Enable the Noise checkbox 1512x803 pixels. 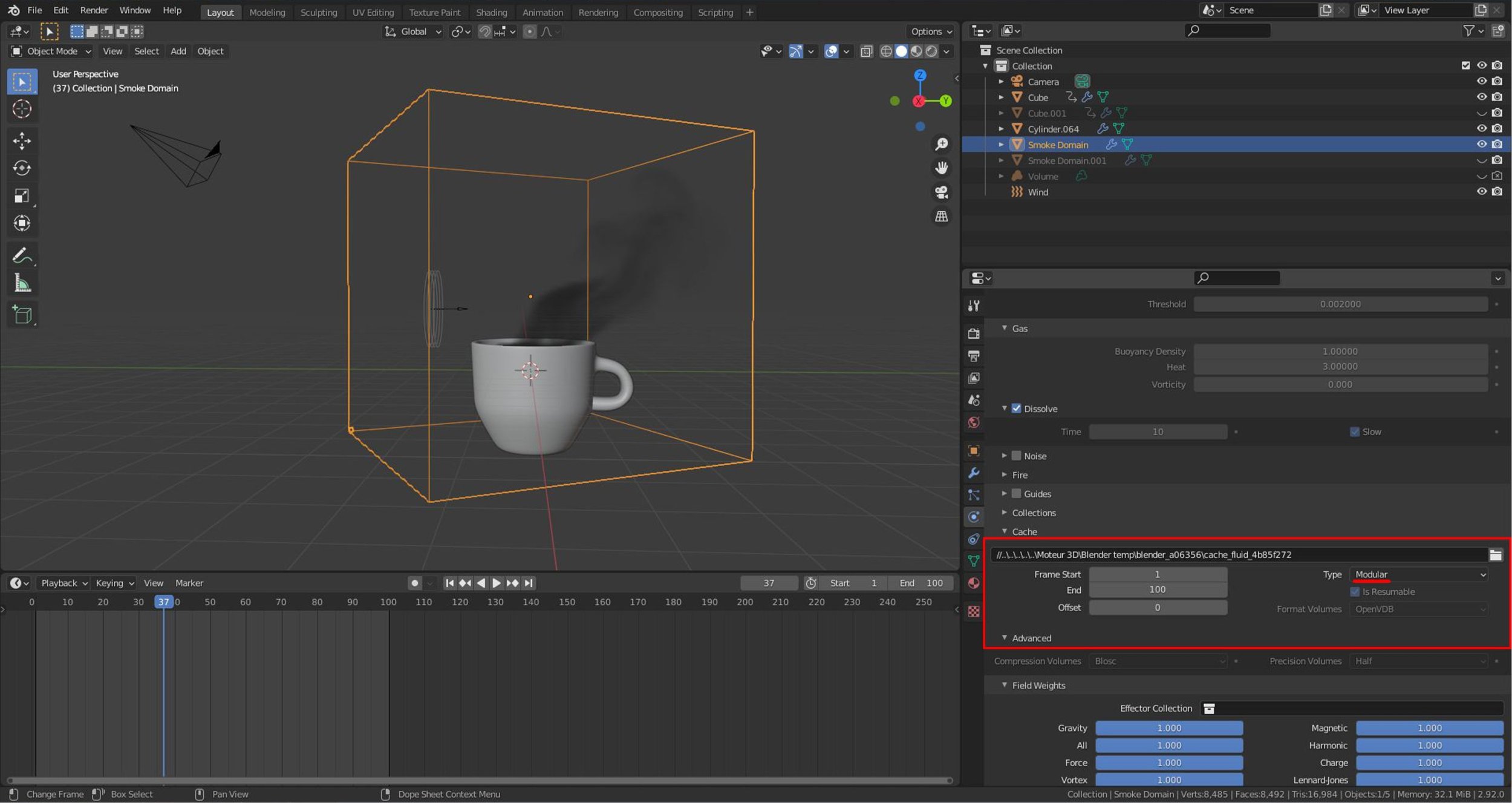pyautogui.click(x=1016, y=456)
